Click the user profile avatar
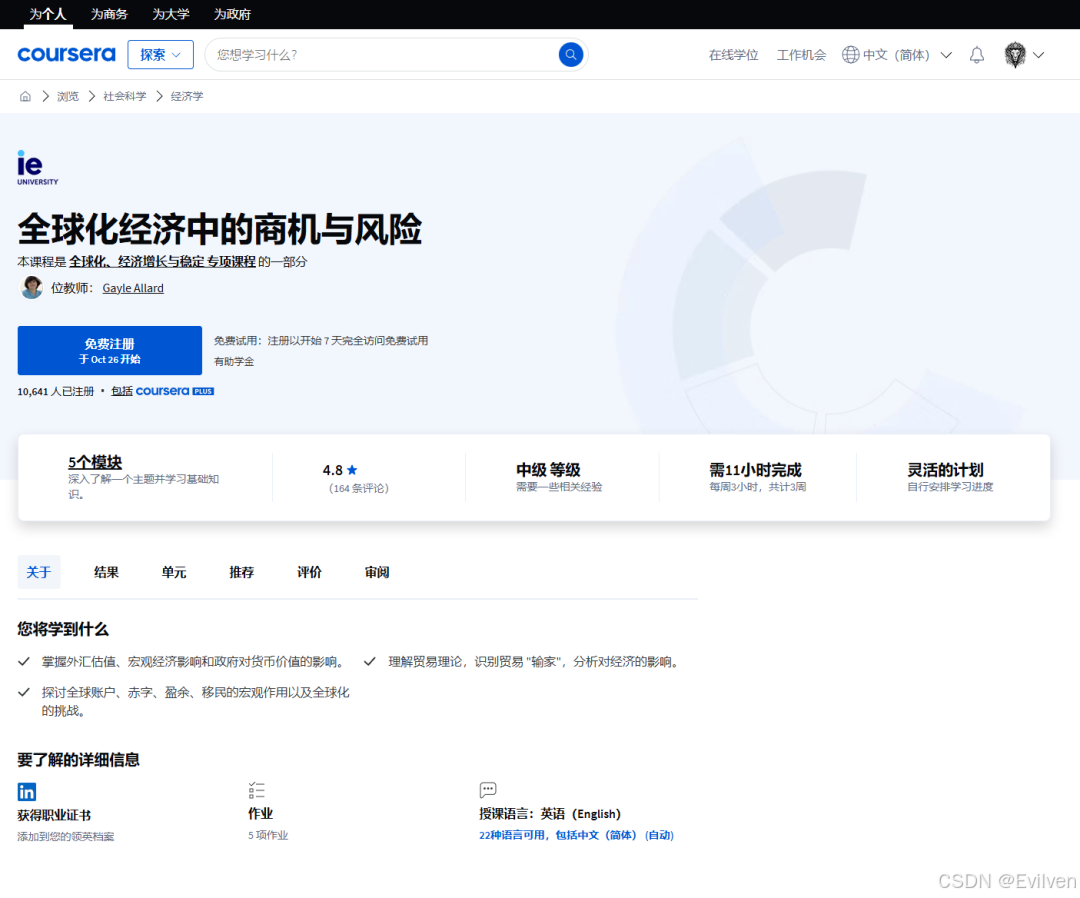 pyautogui.click(x=1015, y=54)
